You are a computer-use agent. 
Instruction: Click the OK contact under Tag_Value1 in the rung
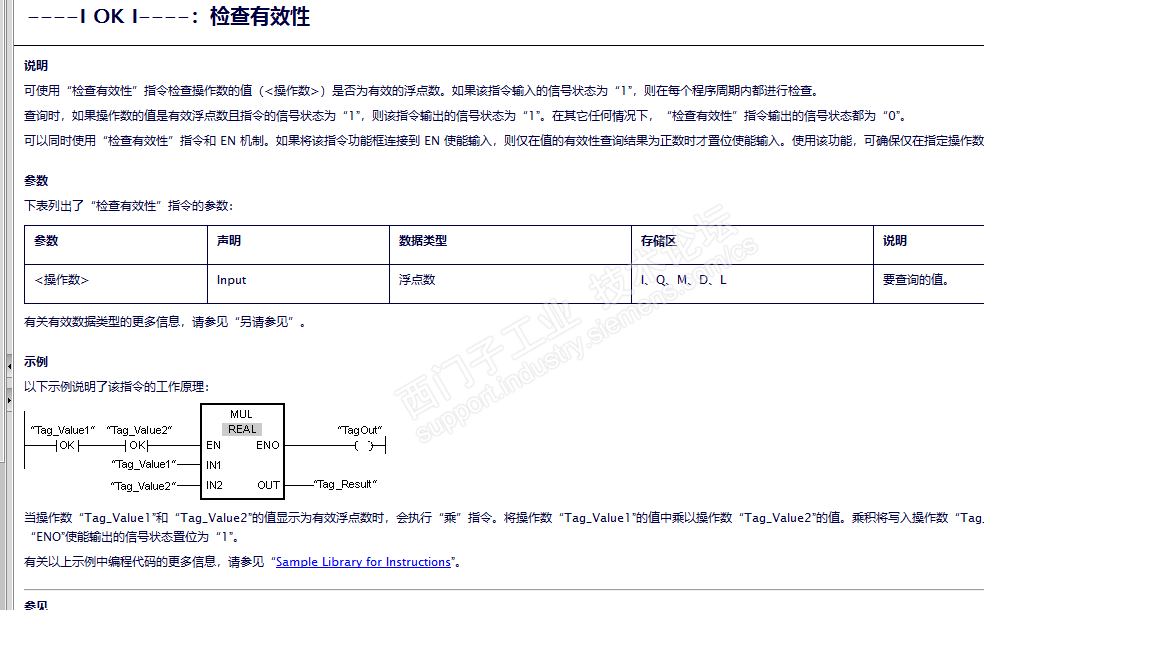(x=67, y=445)
